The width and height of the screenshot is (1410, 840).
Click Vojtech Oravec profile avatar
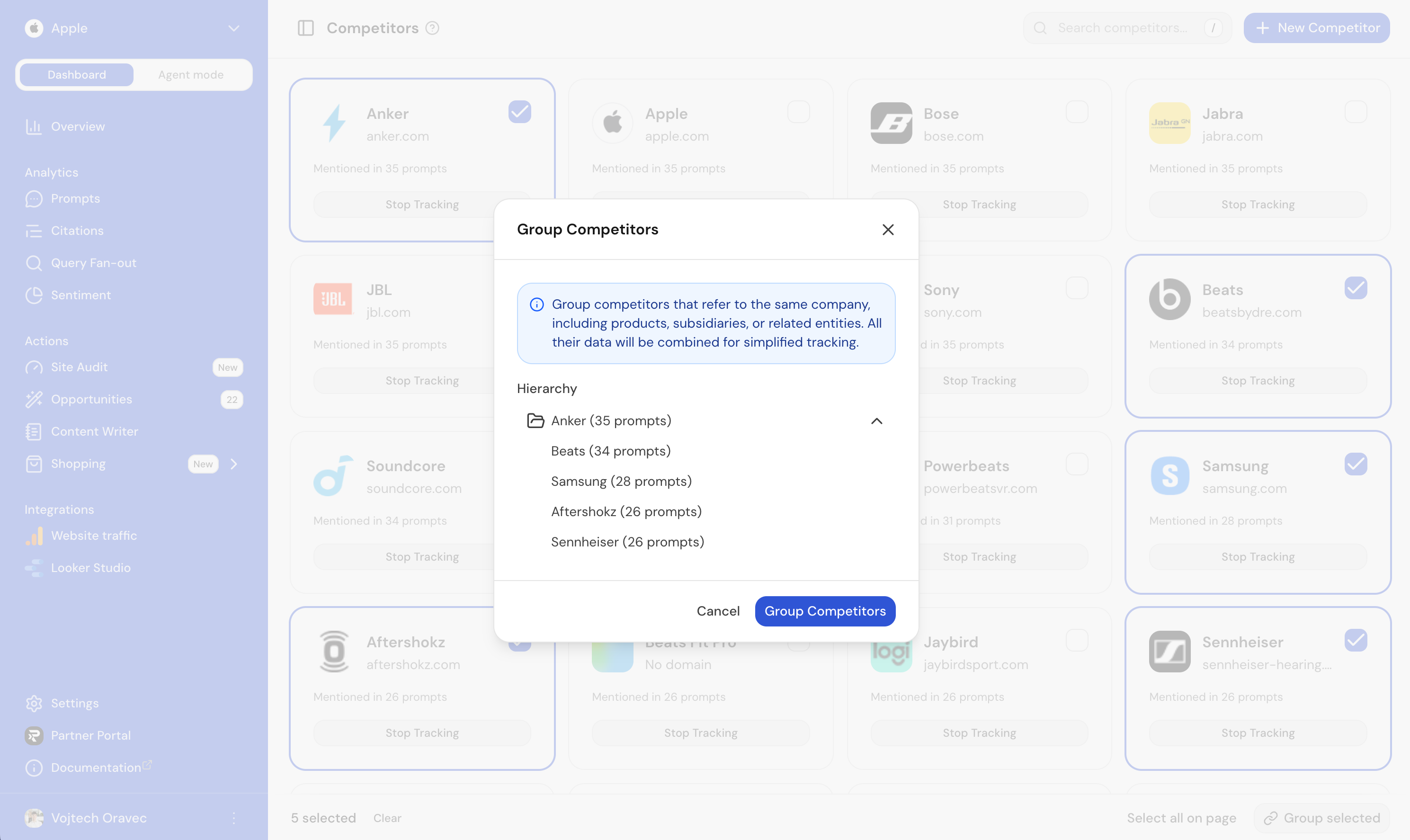click(x=34, y=818)
